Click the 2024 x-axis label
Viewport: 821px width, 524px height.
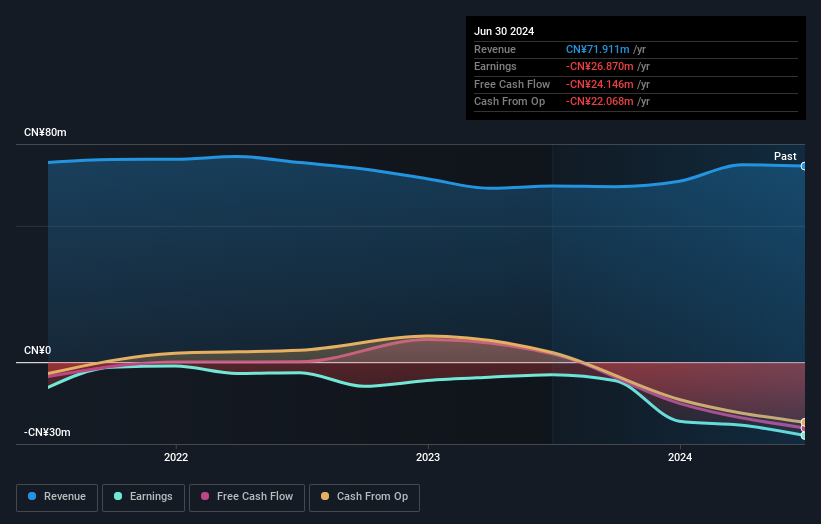(680, 457)
